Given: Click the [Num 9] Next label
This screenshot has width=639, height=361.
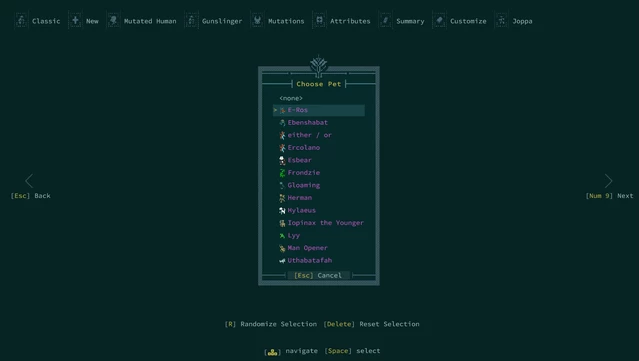Looking at the screenshot, I should [609, 196].
